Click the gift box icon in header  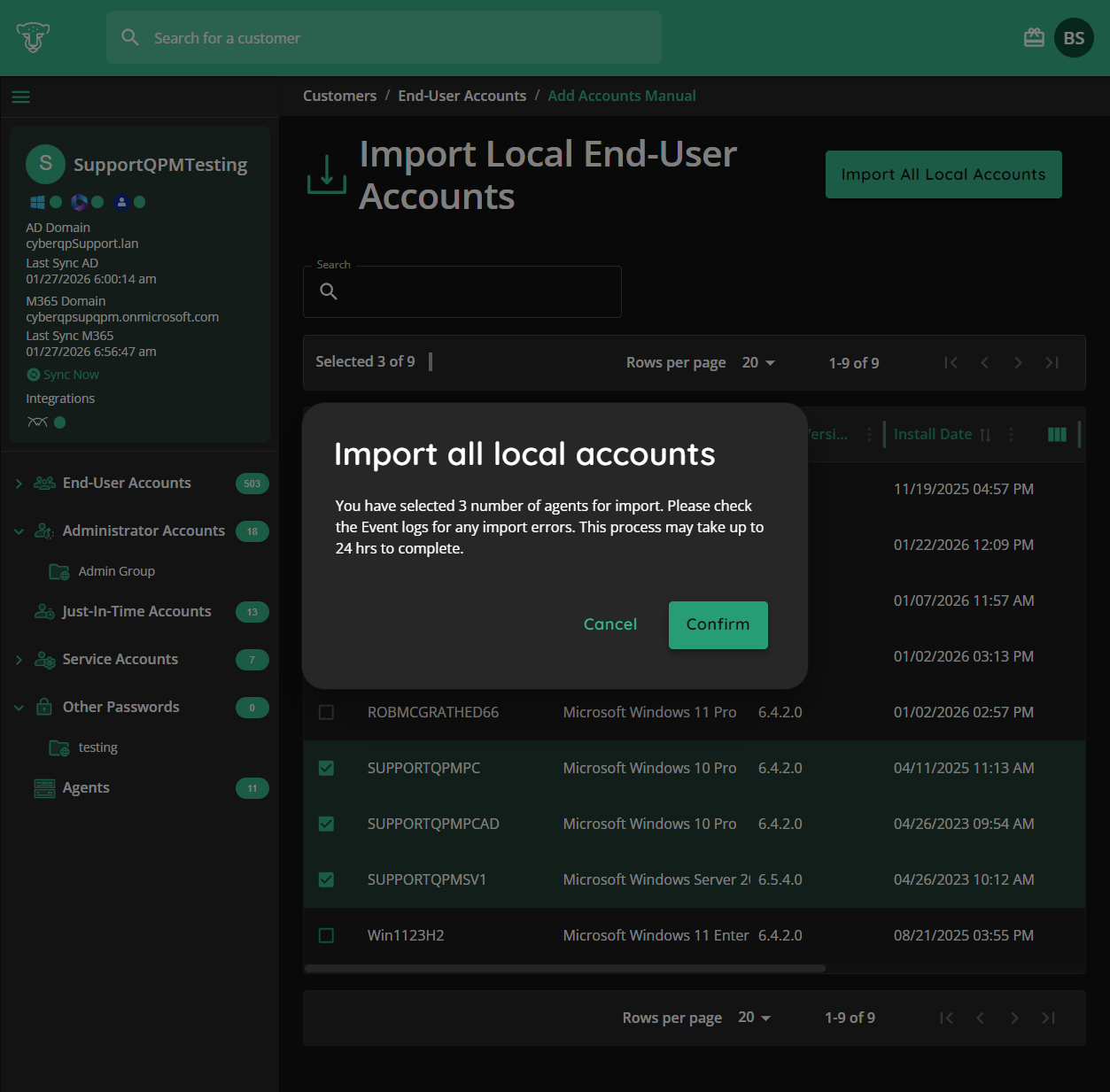pyautogui.click(x=1034, y=37)
